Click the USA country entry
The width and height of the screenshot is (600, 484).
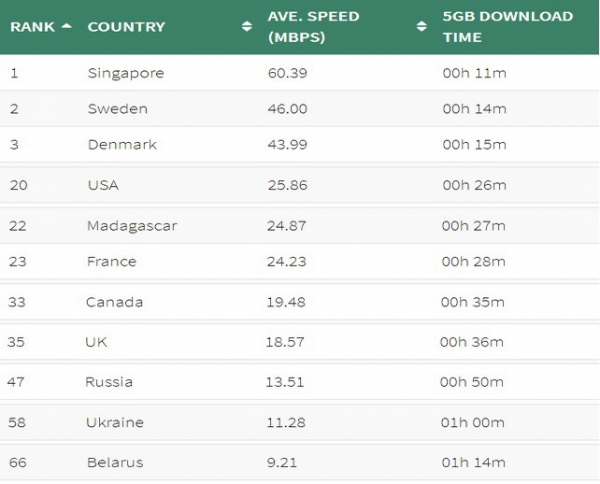click(x=103, y=185)
